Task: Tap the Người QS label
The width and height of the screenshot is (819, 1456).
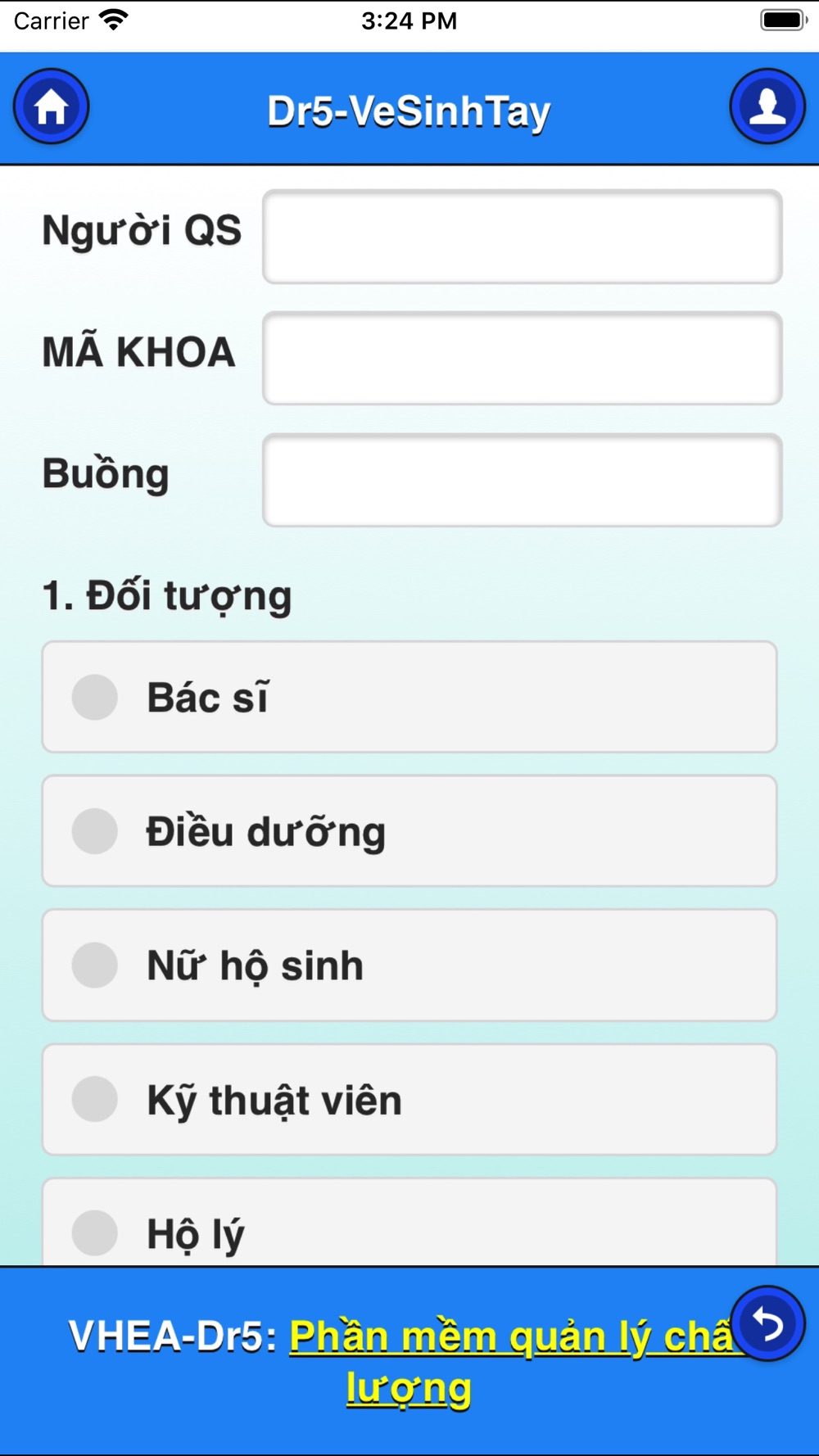Action: click(142, 230)
